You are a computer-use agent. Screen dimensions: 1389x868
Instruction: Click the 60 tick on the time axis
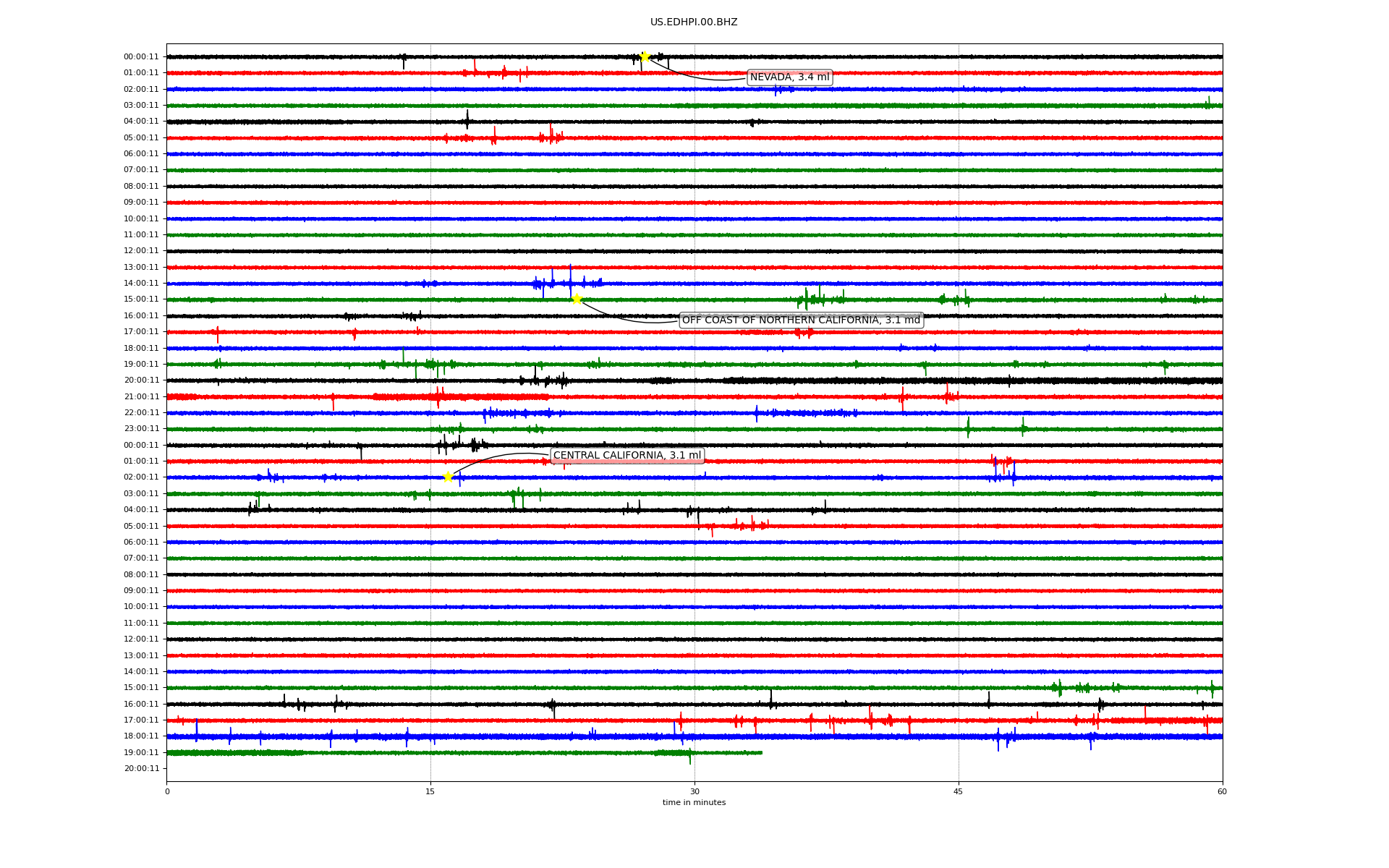(1222, 791)
